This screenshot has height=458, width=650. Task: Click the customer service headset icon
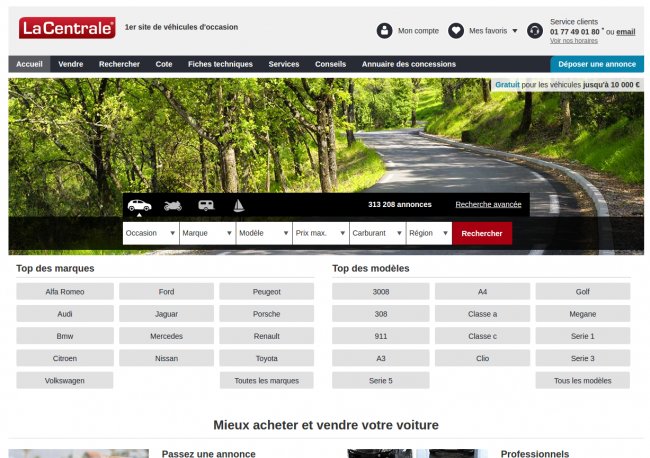[x=535, y=31]
